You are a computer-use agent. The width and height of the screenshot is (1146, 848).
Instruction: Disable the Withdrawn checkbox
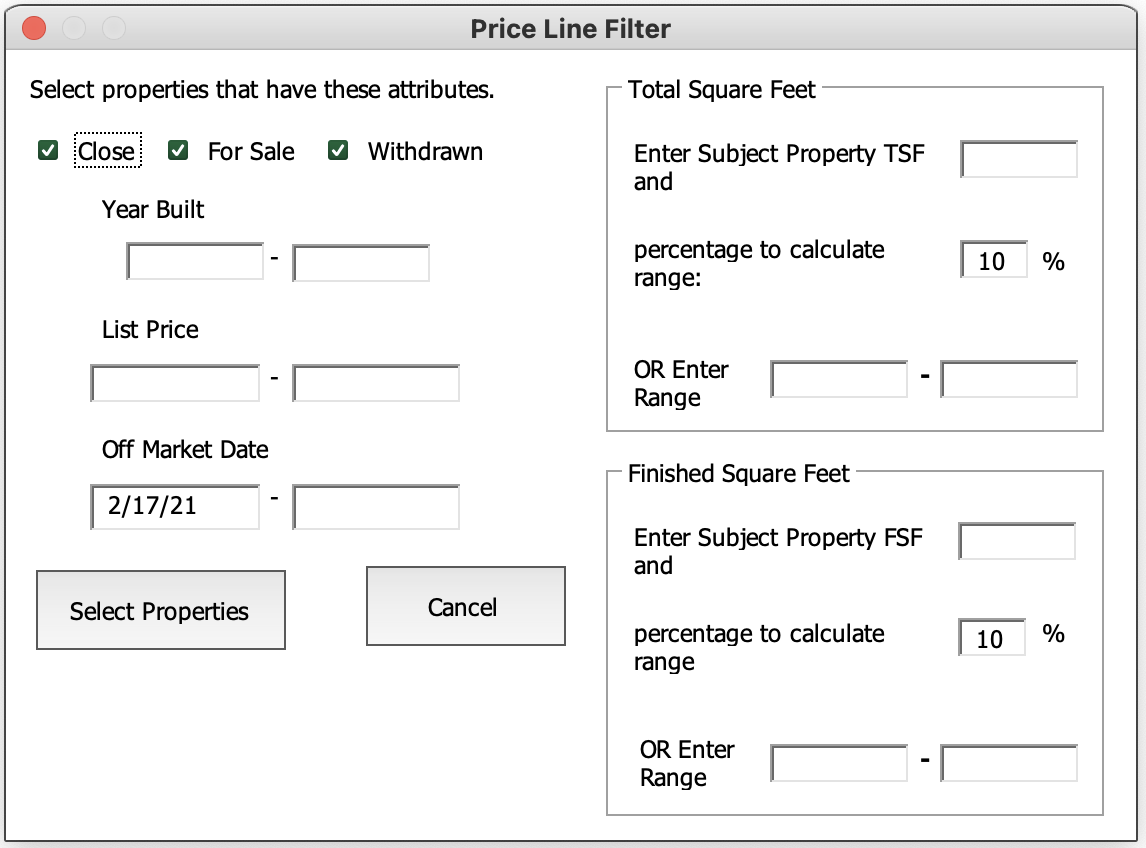[x=338, y=151]
